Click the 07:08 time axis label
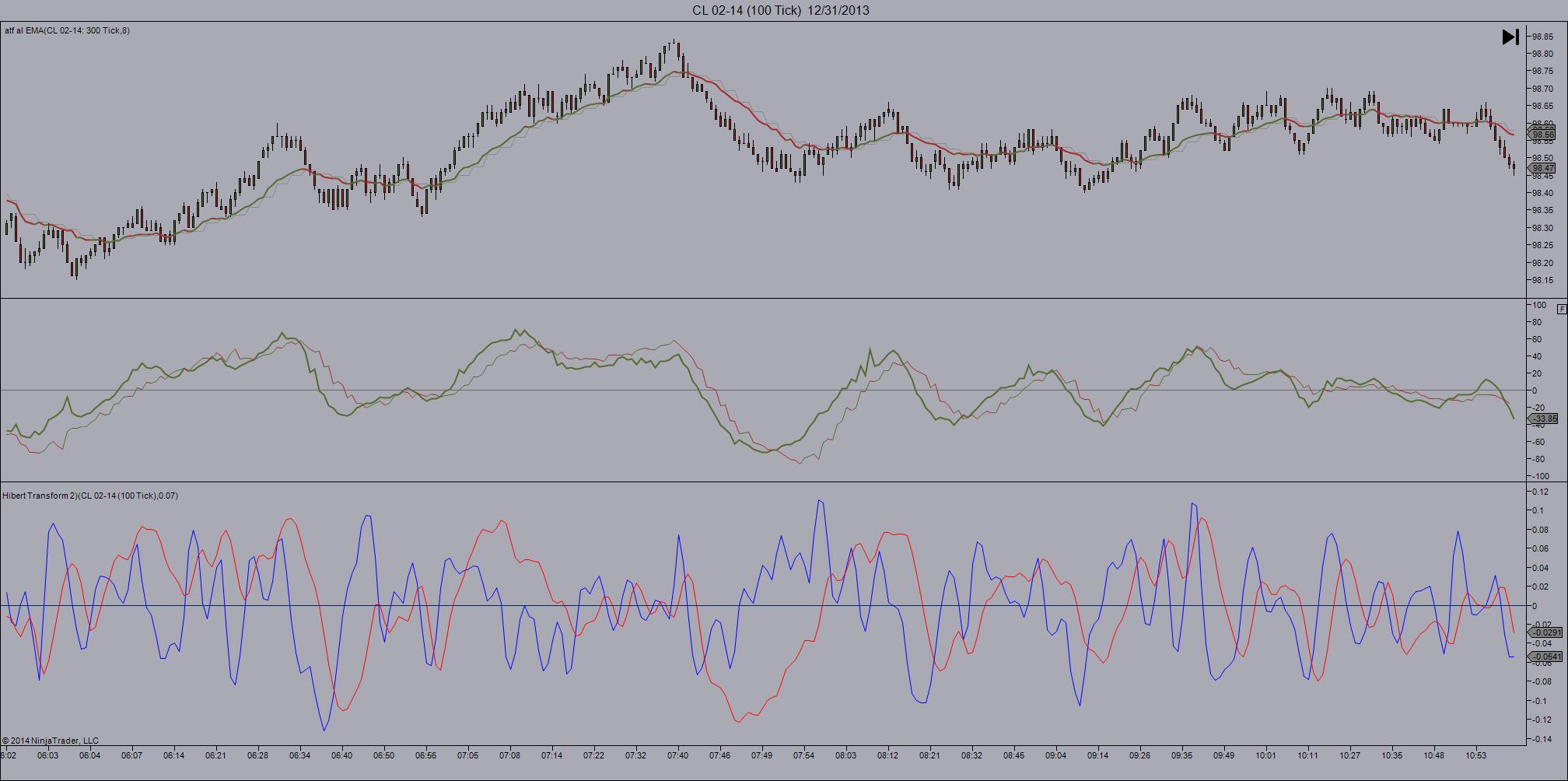The height and width of the screenshot is (781, 1568). tap(509, 755)
